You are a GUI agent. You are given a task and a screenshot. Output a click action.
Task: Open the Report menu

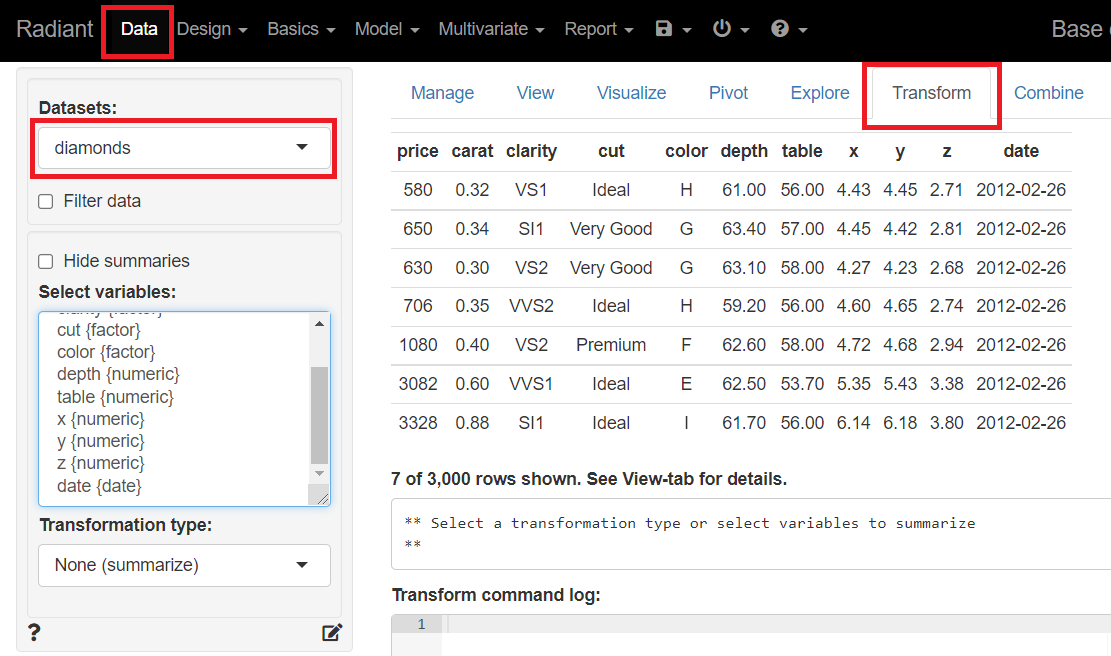[x=598, y=29]
